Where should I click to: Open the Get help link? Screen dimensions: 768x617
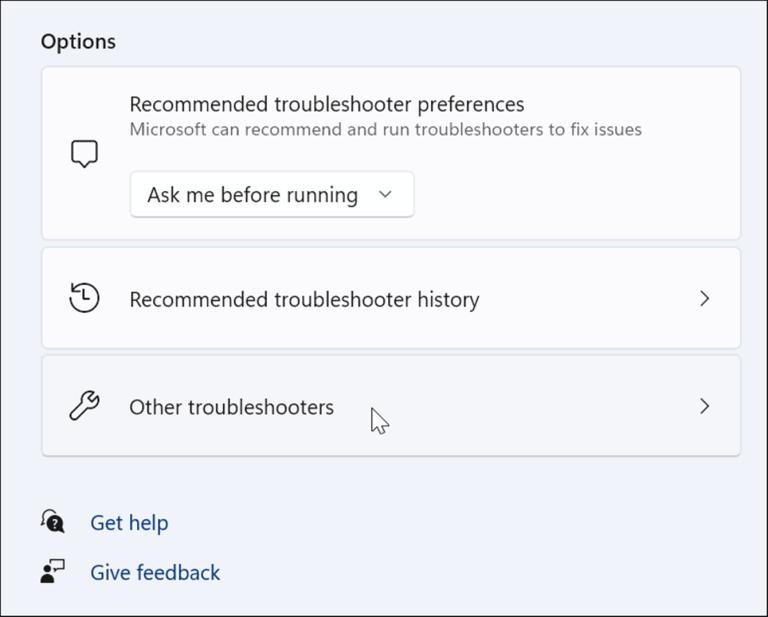pyautogui.click(x=129, y=523)
